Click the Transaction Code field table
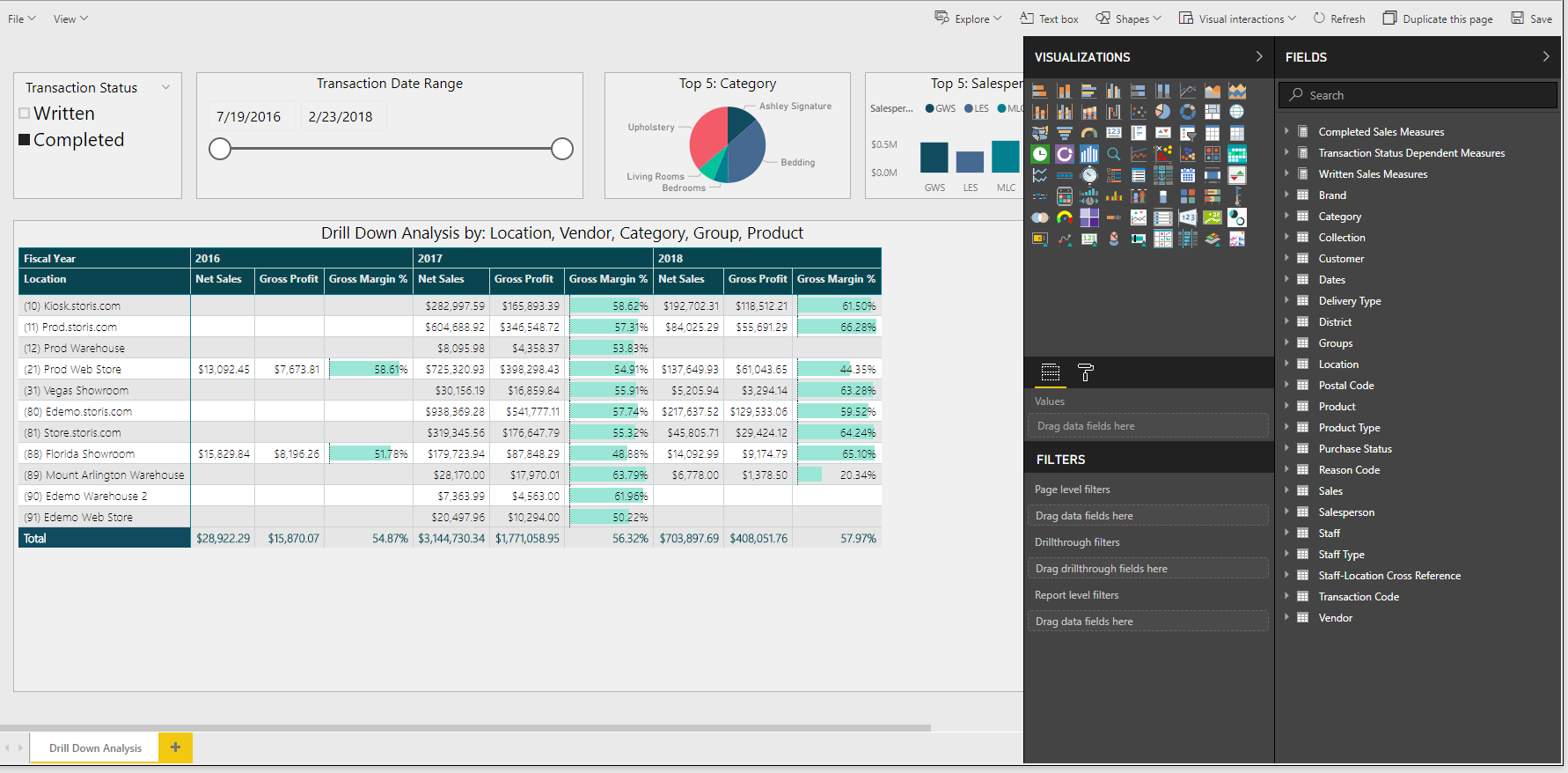 (x=1359, y=596)
